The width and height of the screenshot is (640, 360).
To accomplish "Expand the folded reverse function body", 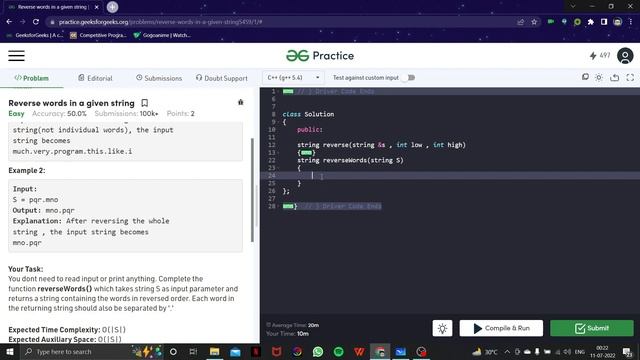I will (306, 153).
